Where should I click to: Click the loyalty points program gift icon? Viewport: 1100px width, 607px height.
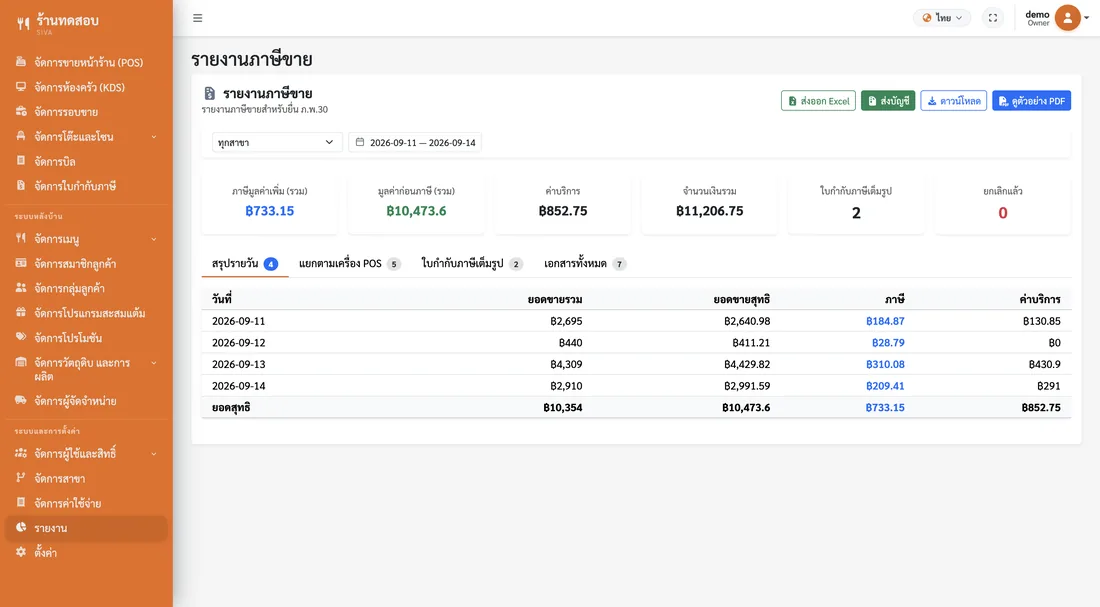pyautogui.click(x=21, y=312)
